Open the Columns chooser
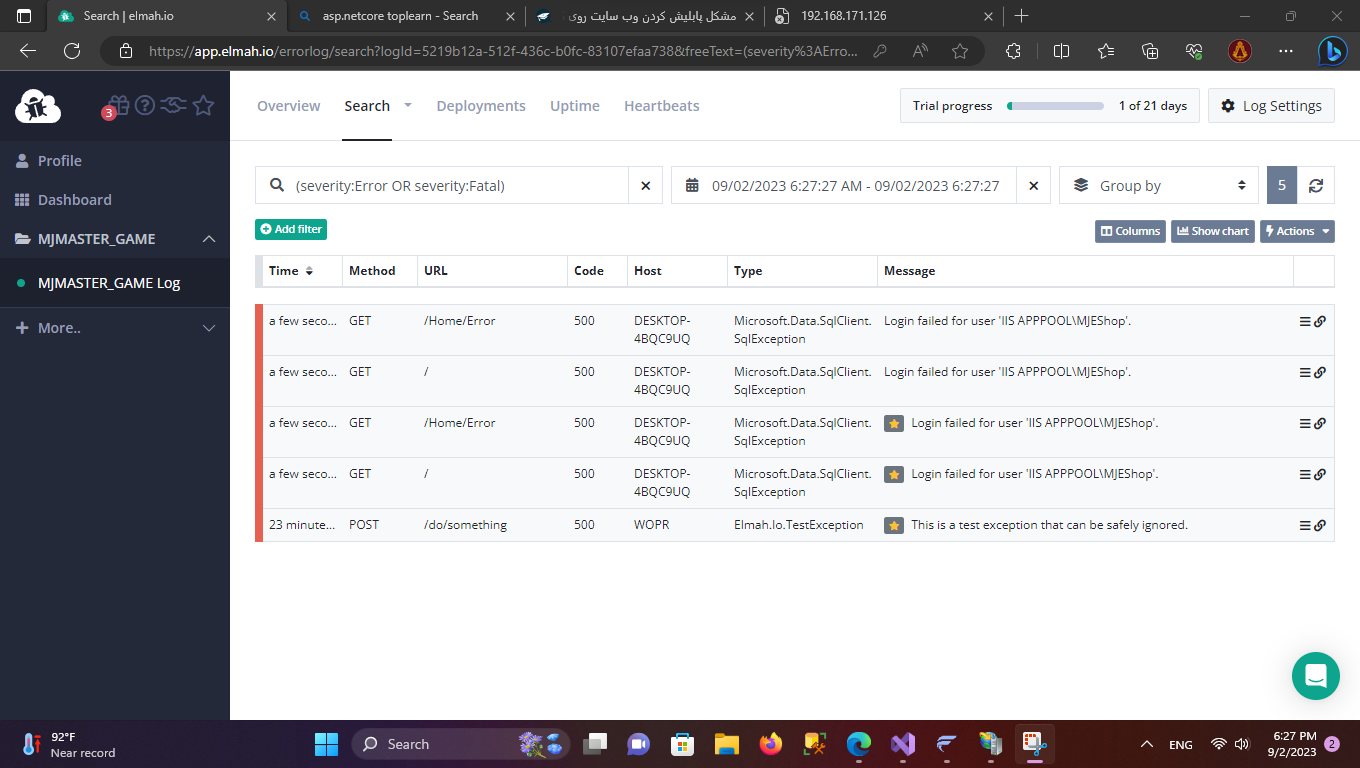This screenshot has width=1360, height=768. 1130,231
